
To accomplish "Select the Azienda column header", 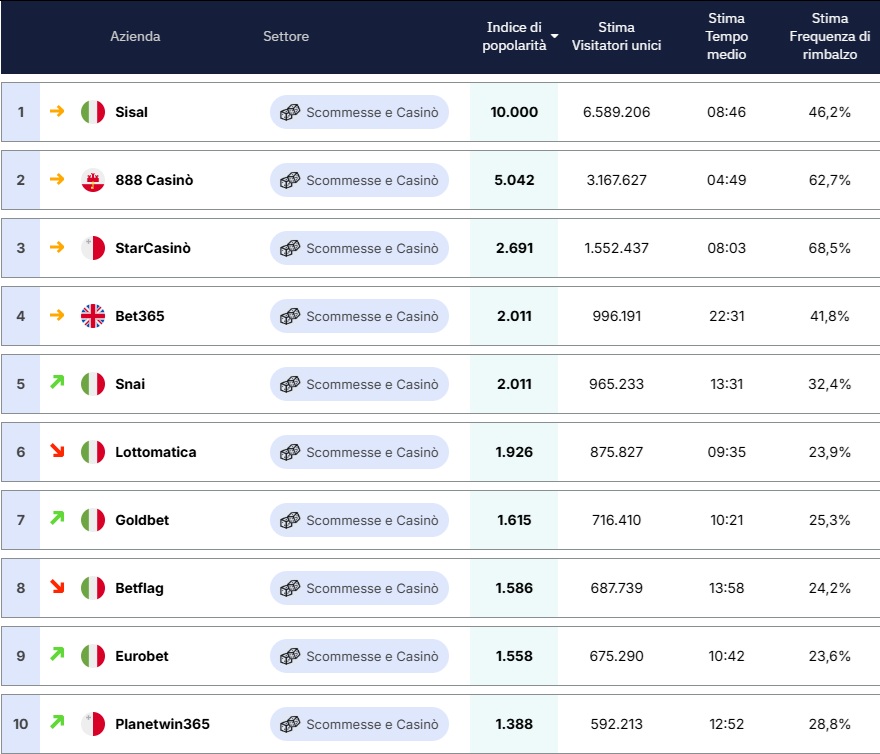I will click(136, 37).
